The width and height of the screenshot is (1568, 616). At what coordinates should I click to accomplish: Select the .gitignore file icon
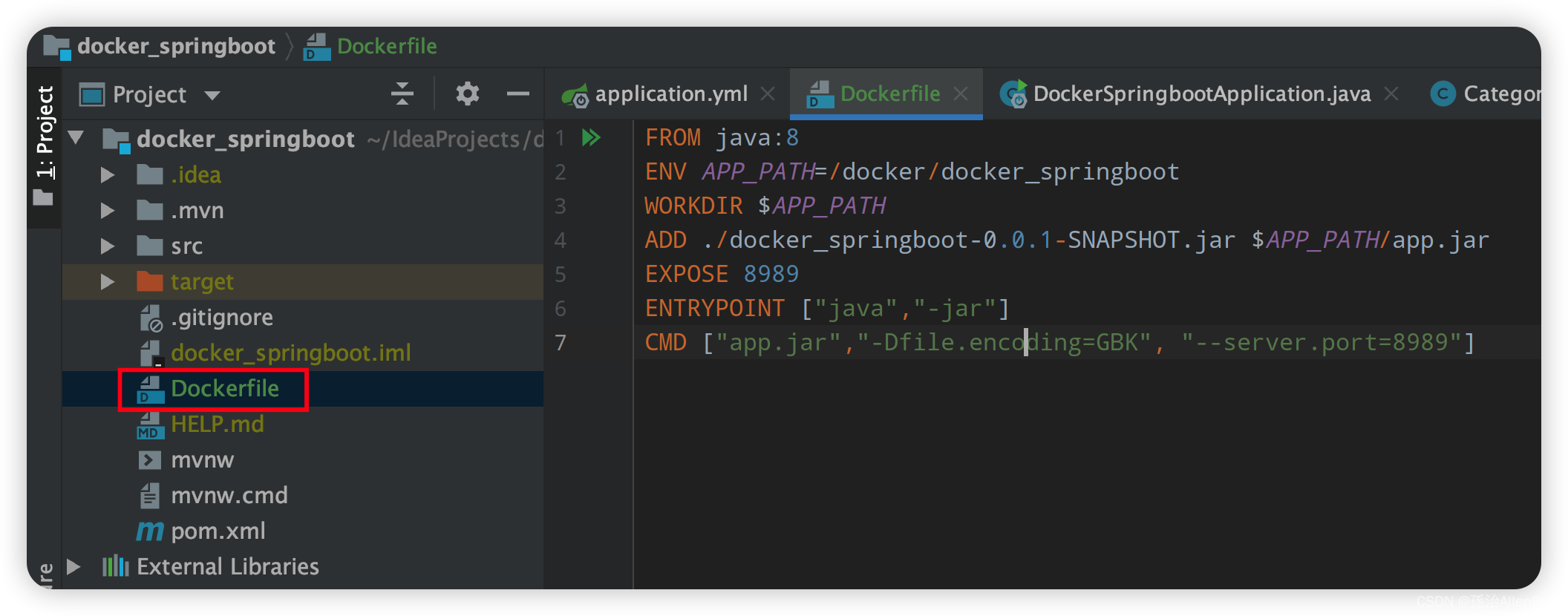(x=151, y=318)
